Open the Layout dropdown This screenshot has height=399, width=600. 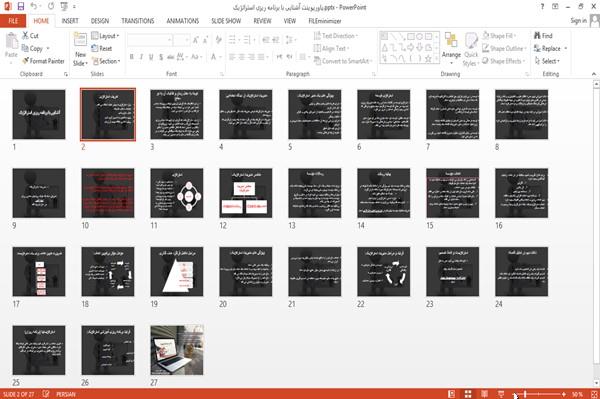106,36
